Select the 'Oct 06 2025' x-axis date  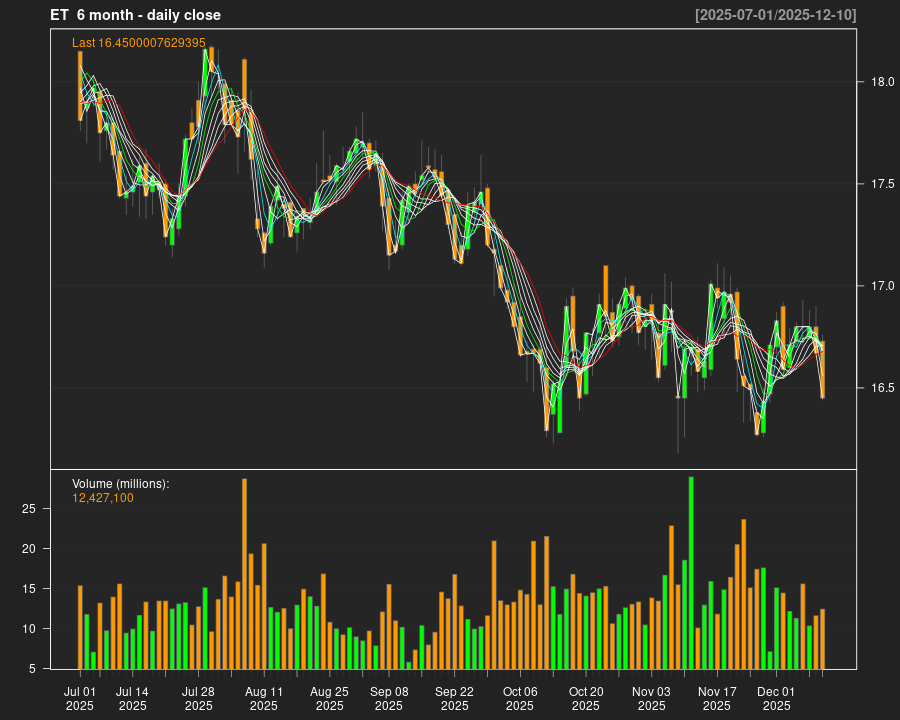pyautogui.click(x=520, y=698)
